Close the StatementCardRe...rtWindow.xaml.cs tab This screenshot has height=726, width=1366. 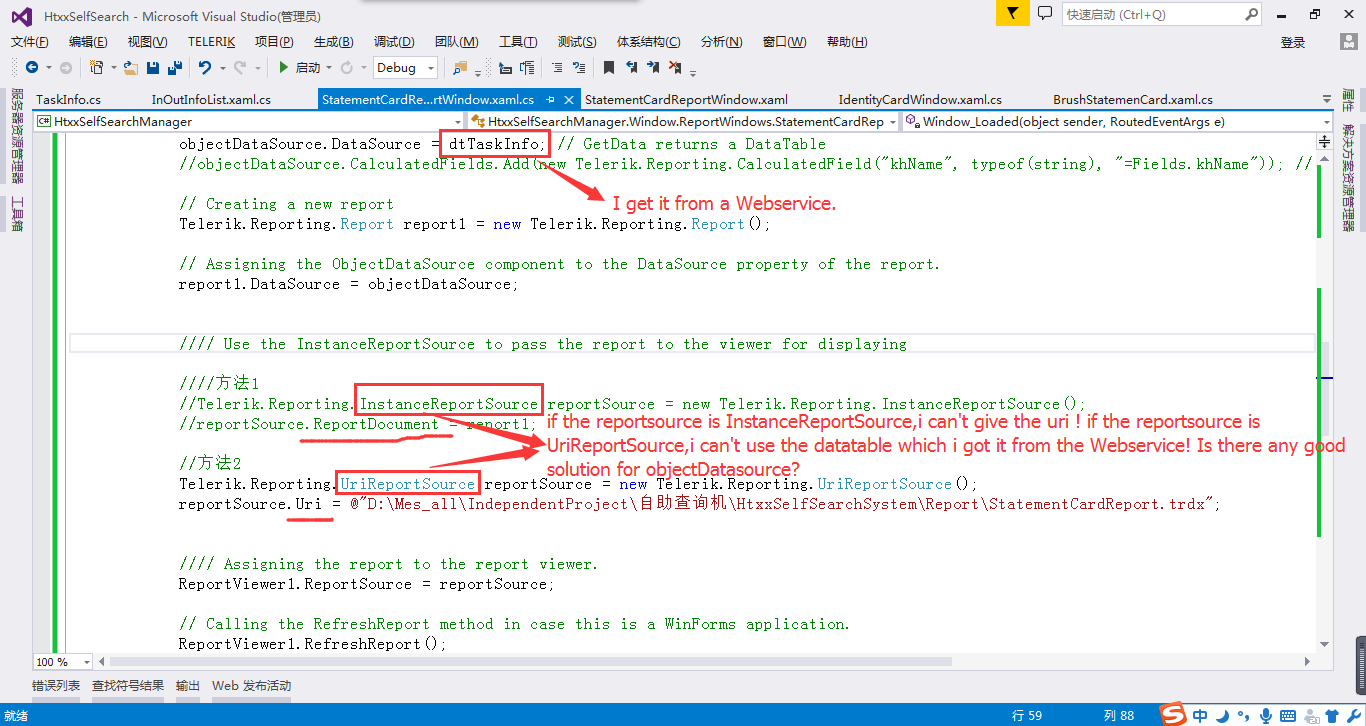[x=570, y=100]
